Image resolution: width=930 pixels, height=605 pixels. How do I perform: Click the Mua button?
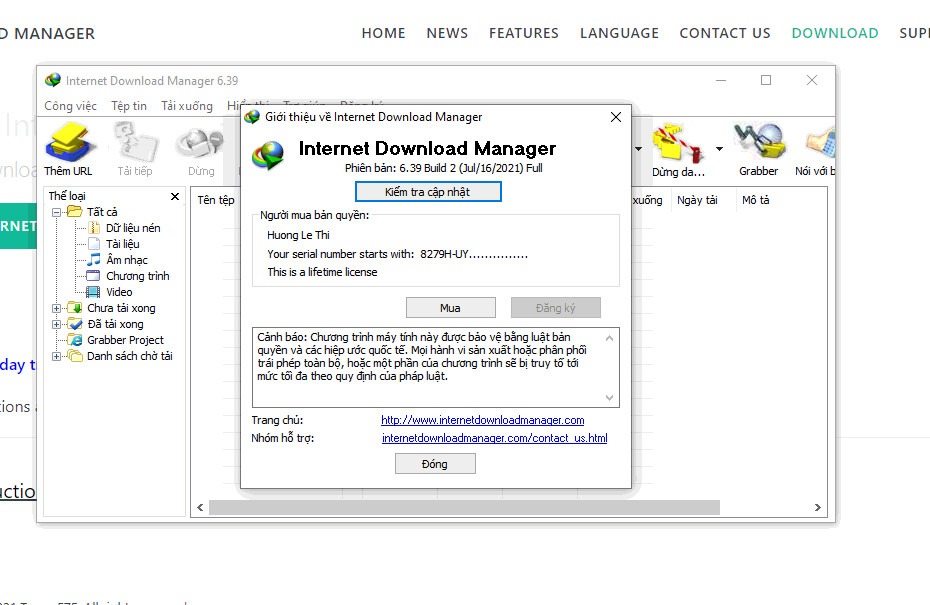[451, 308]
